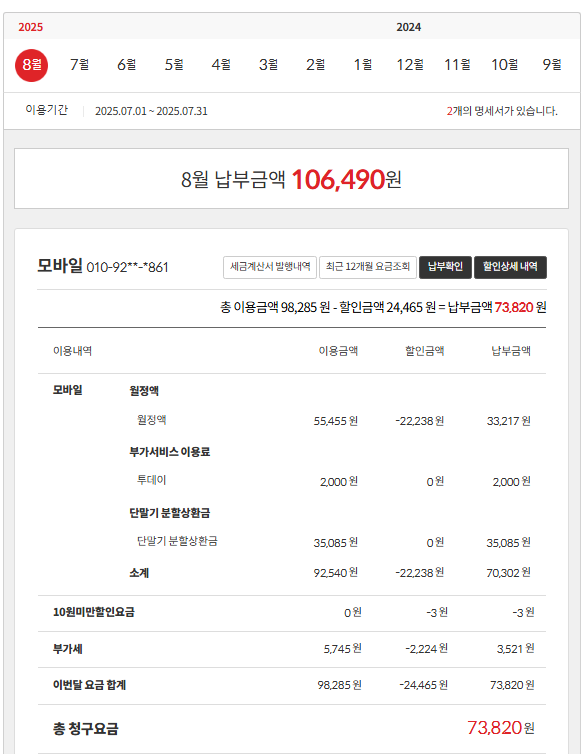Click the 8월 납부금액 106,490원 box
582x754 pixels.
tap(291, 179)
